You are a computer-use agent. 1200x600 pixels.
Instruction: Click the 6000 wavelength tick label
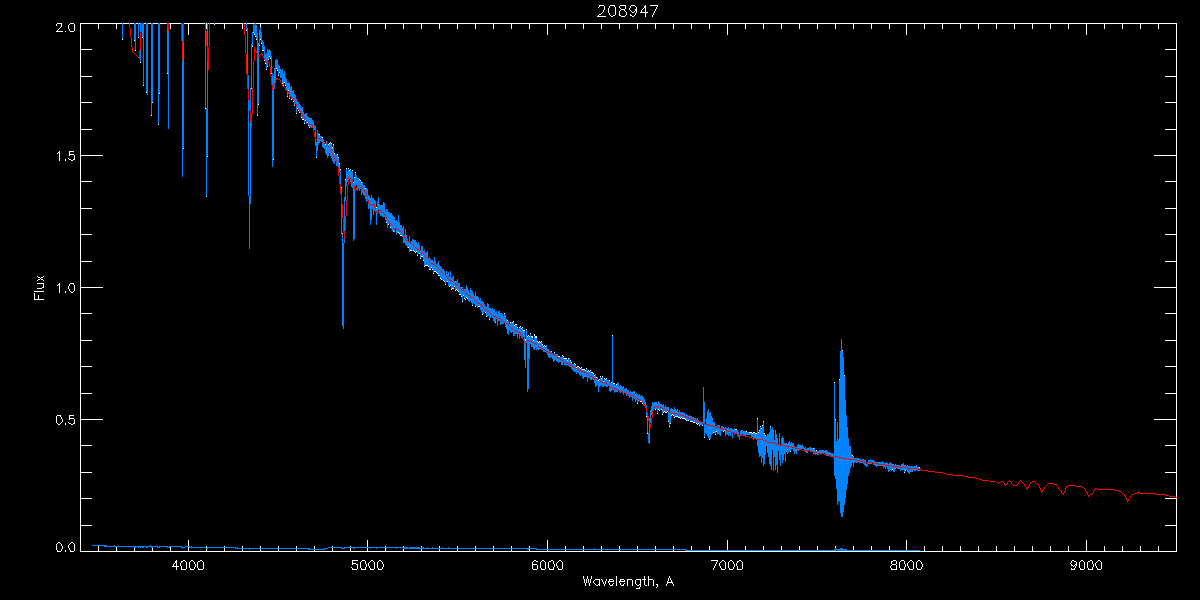coord(547,566)
